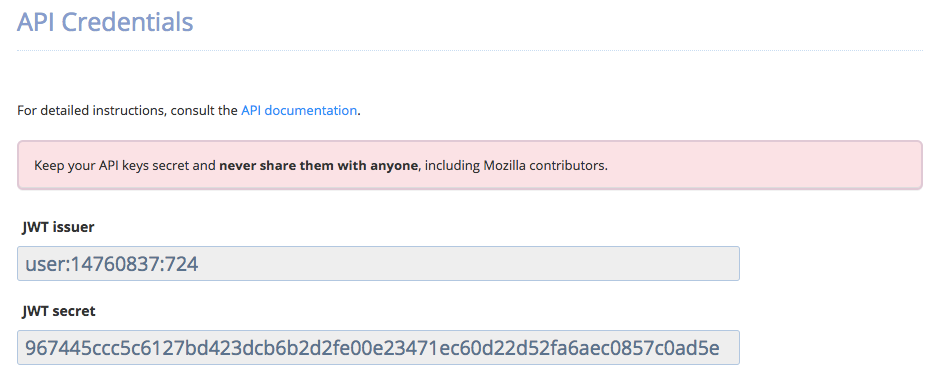Screen dimensions: 936x378
Task: Click the 'For detailed instructions' sentence
Action: pyautogui.click(x=189, y=110)
